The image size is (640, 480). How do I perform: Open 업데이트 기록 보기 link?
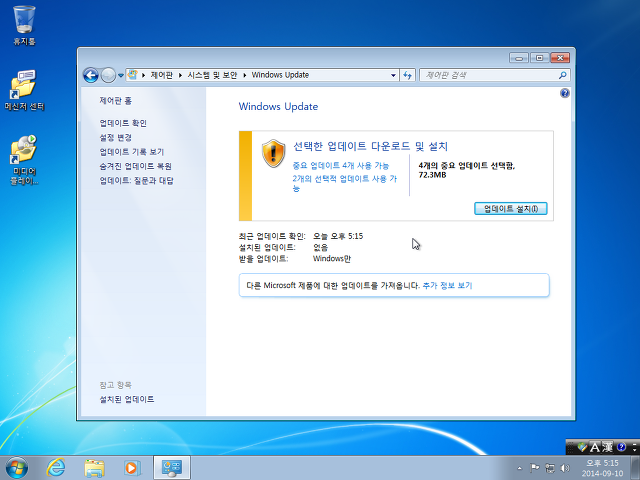pyautogui.click(x=131, y=152)
